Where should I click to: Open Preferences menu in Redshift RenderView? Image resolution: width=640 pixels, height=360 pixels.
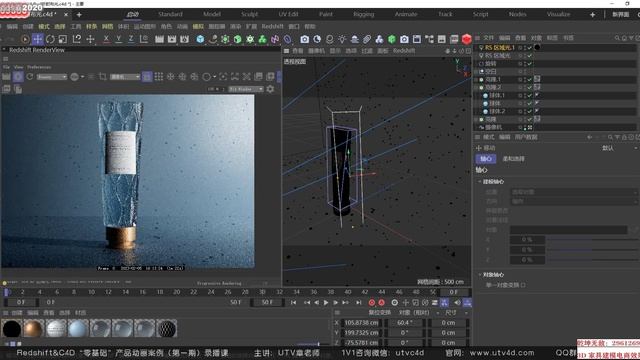(x=39, y=67)
